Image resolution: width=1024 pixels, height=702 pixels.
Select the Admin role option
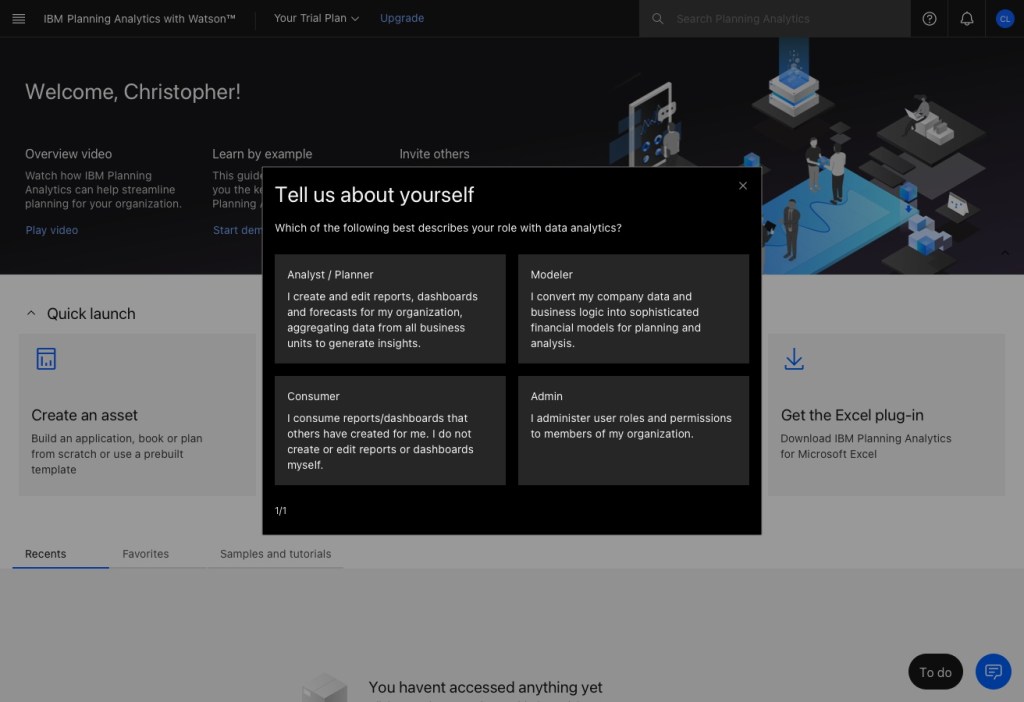click(x=633, y=430)
